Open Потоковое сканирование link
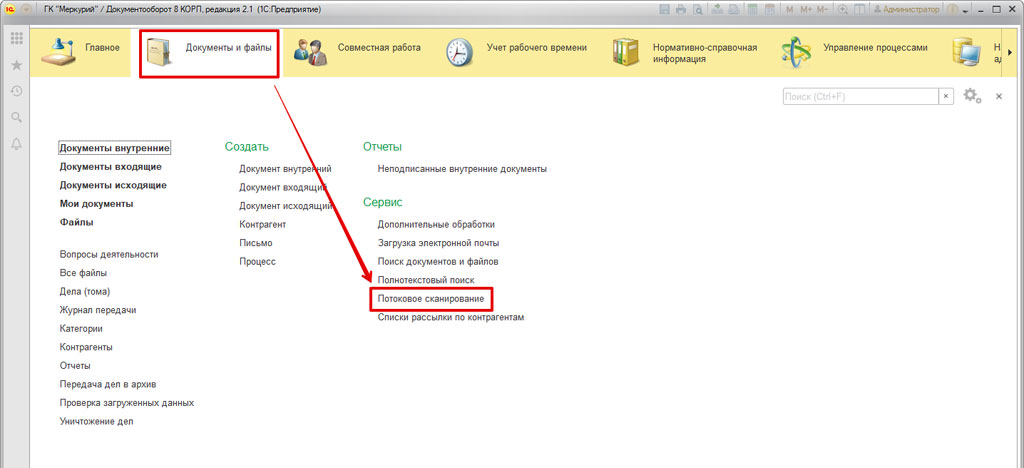Screen dimensions: 1024x468 click(x=430, y=299)
